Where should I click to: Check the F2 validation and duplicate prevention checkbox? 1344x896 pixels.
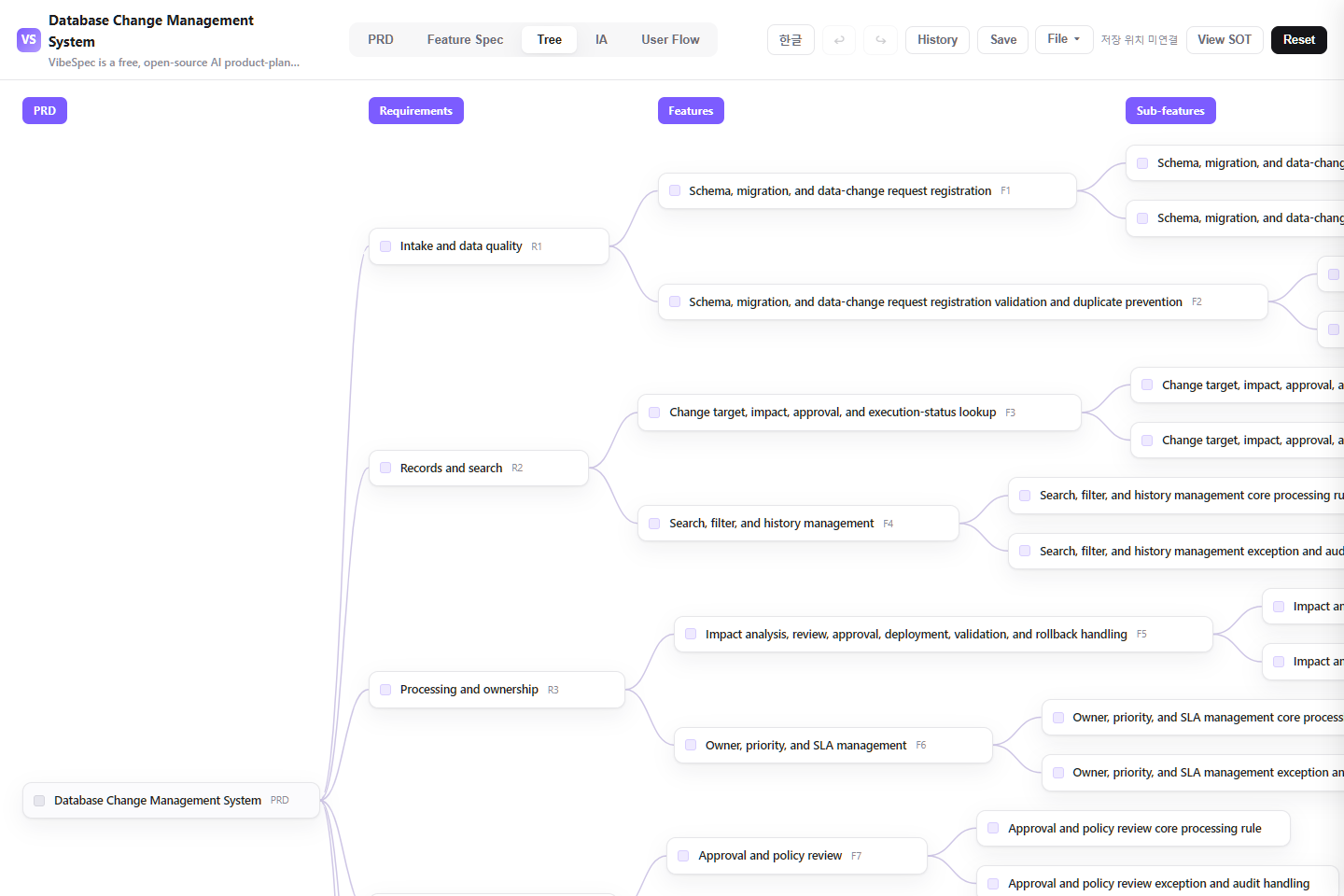click(x=675, y=301)
